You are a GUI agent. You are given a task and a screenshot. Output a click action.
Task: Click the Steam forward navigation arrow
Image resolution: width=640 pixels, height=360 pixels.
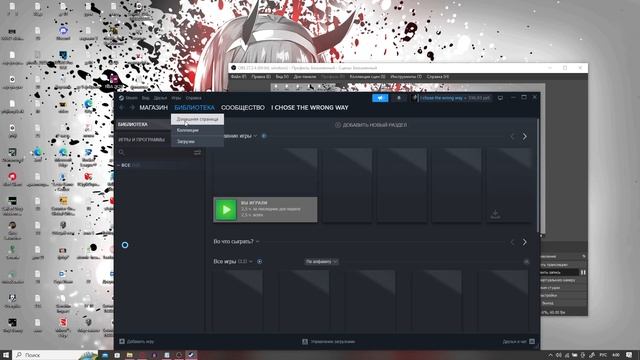(x=132, y=108)
